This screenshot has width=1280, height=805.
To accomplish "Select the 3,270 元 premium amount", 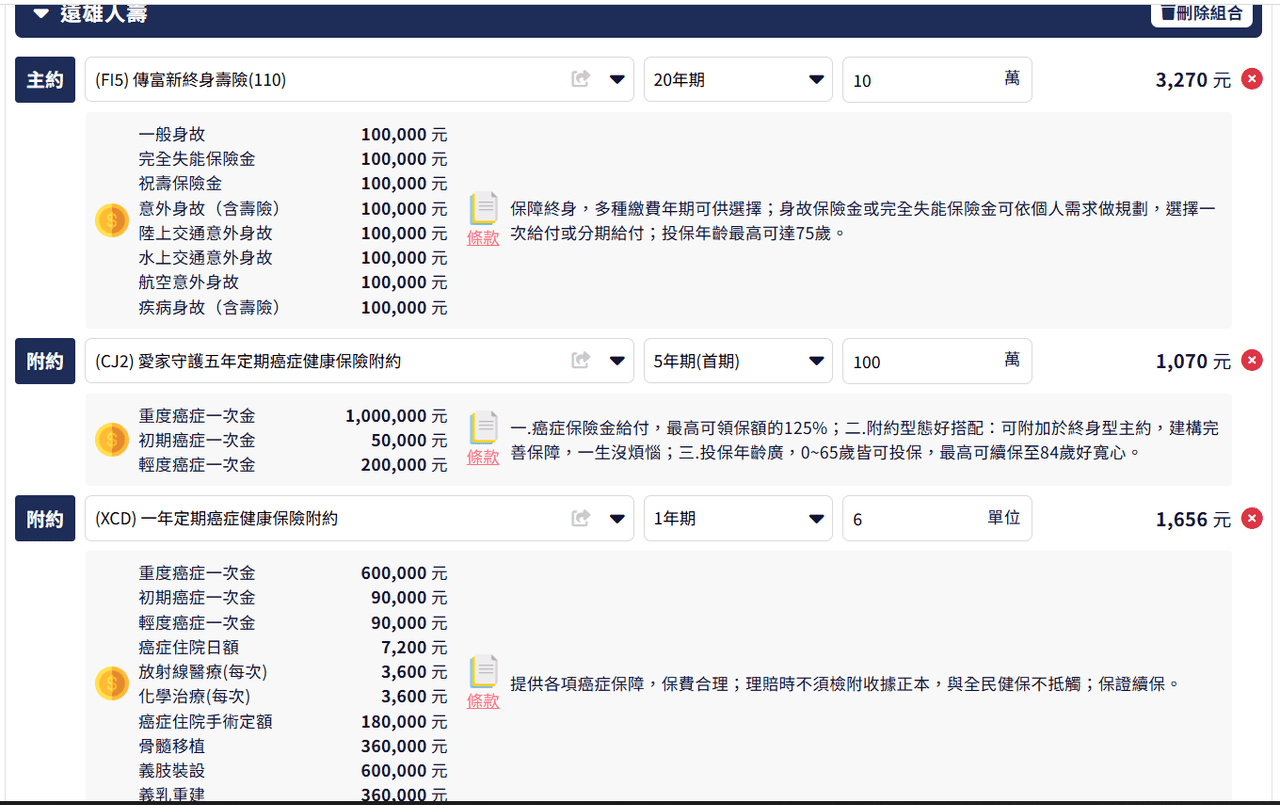I will (1193, 80).
